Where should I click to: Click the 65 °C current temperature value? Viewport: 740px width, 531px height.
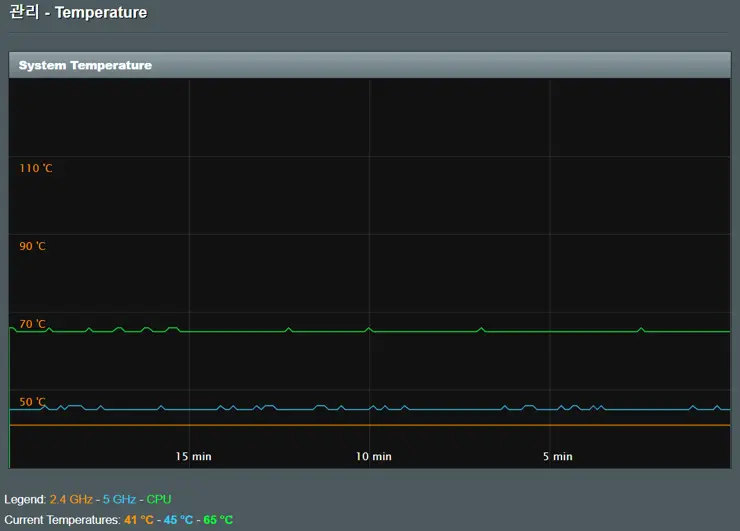coord(218,520)
